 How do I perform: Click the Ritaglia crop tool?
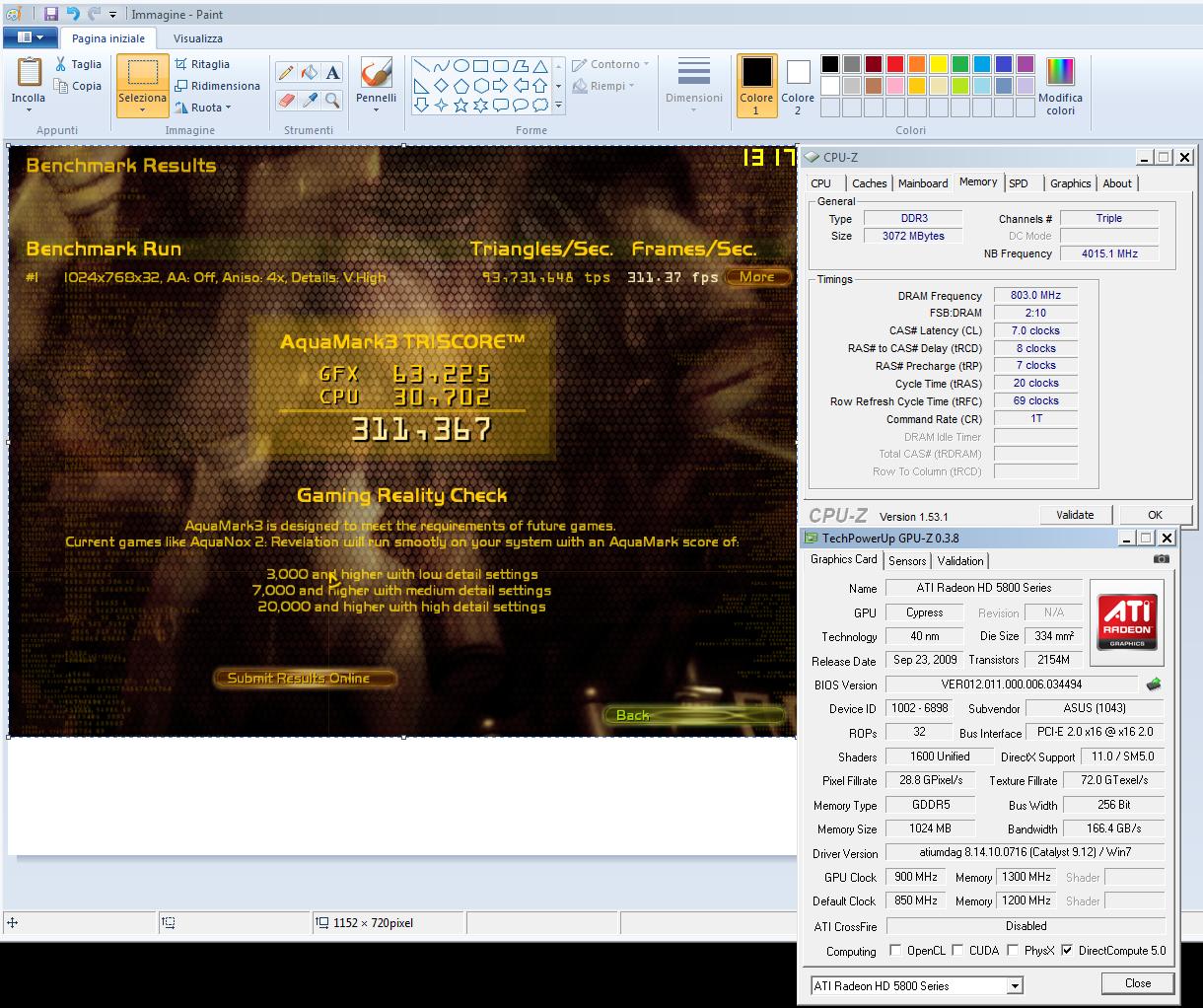click(x=202, y=64)
